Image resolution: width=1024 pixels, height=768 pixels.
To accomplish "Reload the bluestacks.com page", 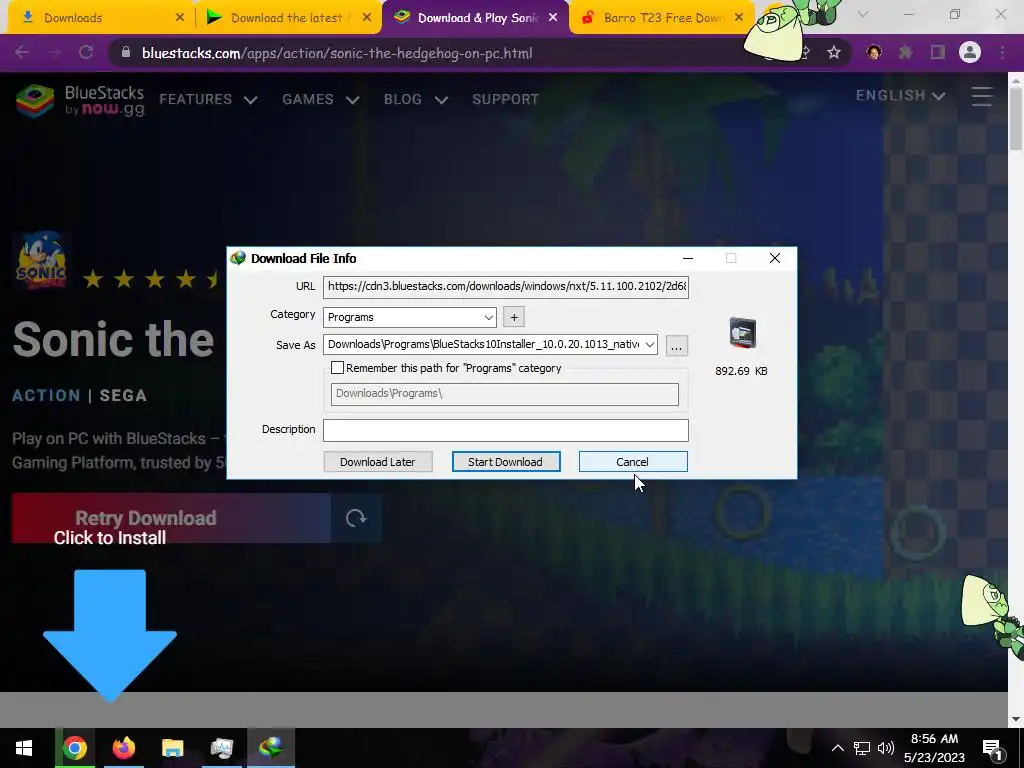I will 86,53.
